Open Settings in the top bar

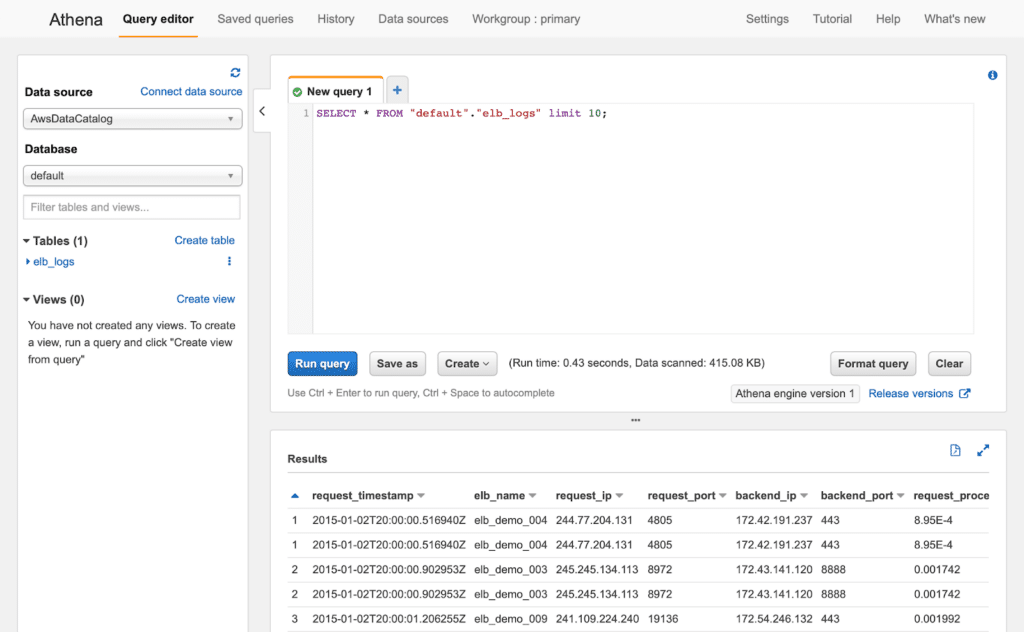tap(767, 19)
